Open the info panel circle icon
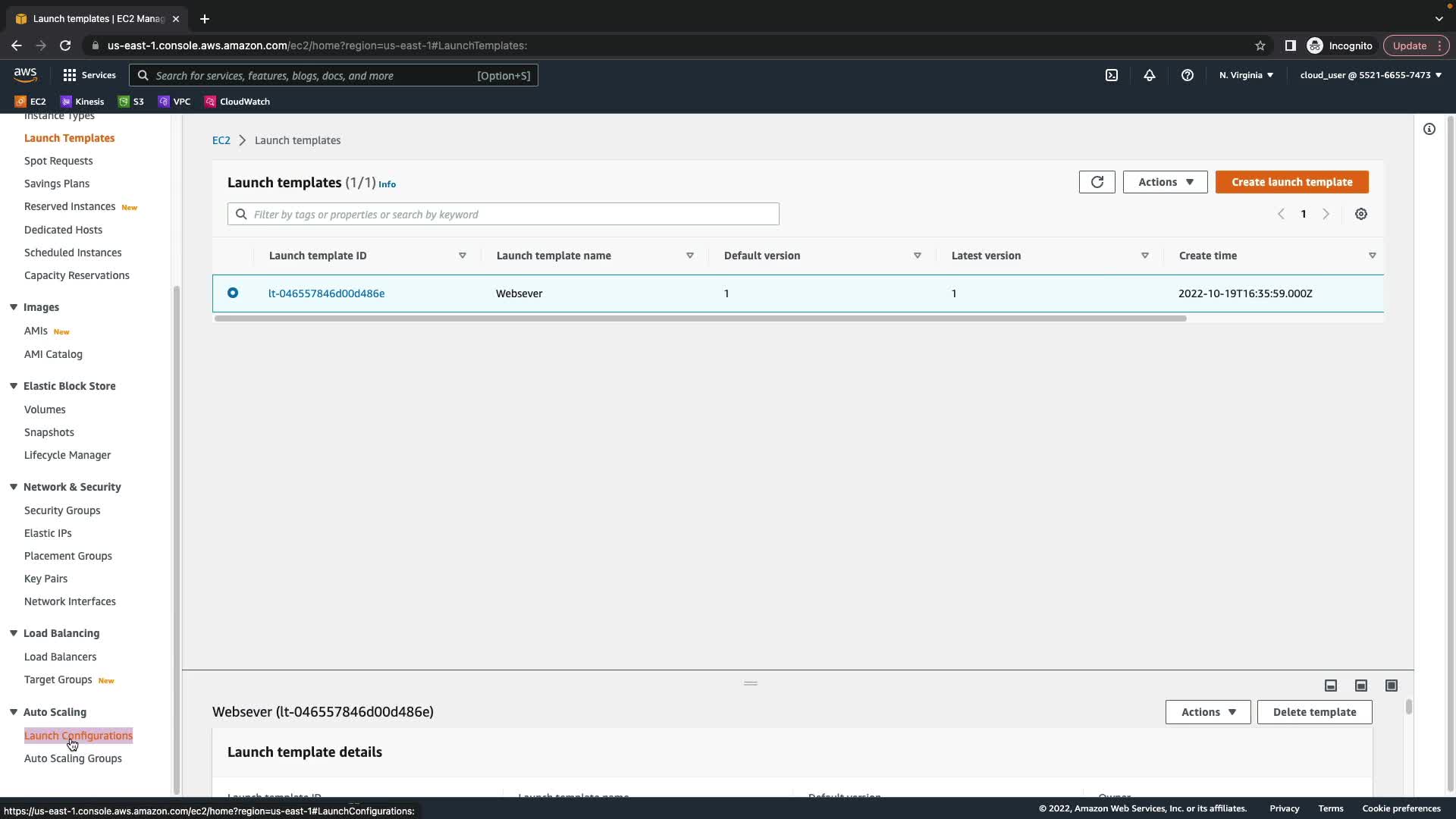 point(1429,129)
